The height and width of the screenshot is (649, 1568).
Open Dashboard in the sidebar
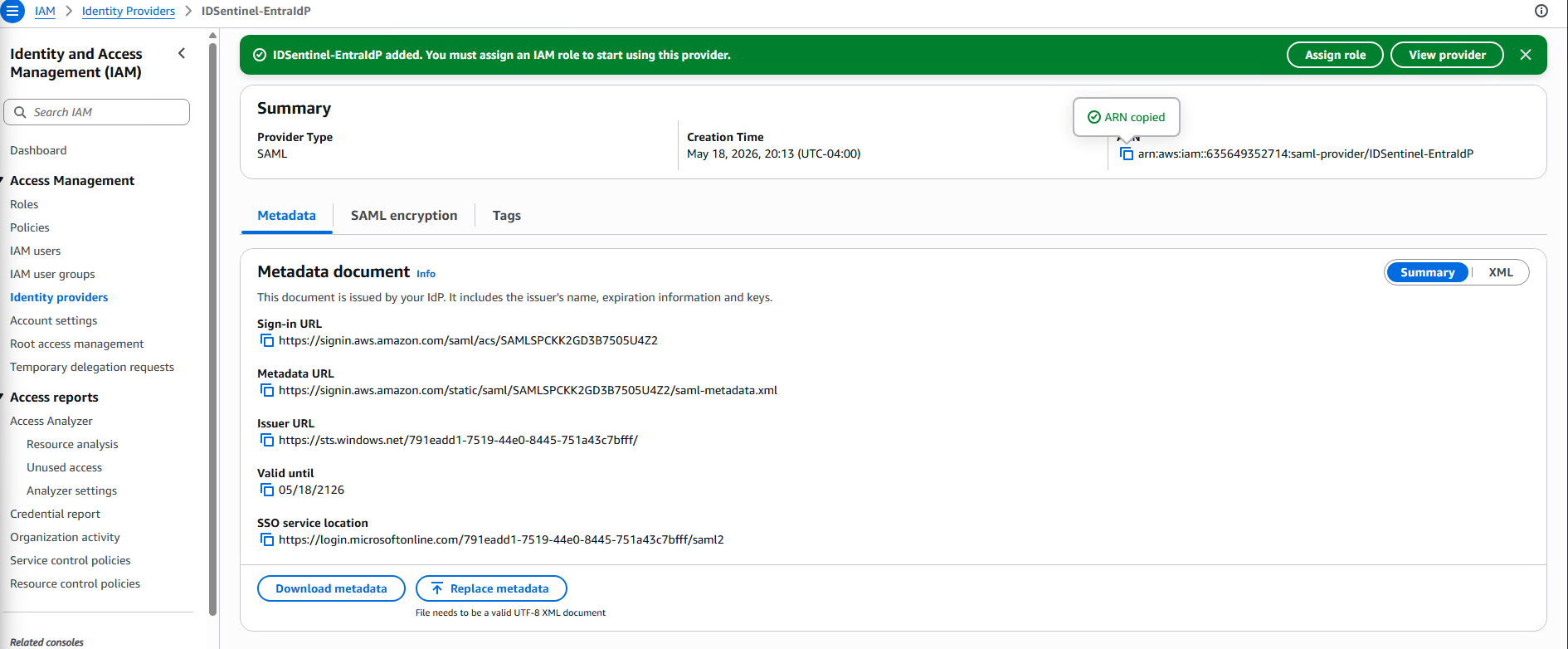point(38,150)
